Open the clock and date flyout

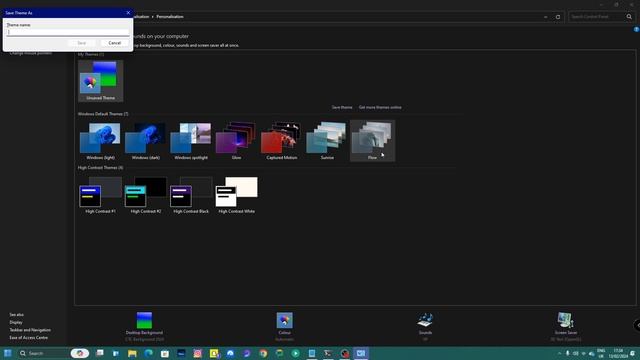click(x=618, y=353)
